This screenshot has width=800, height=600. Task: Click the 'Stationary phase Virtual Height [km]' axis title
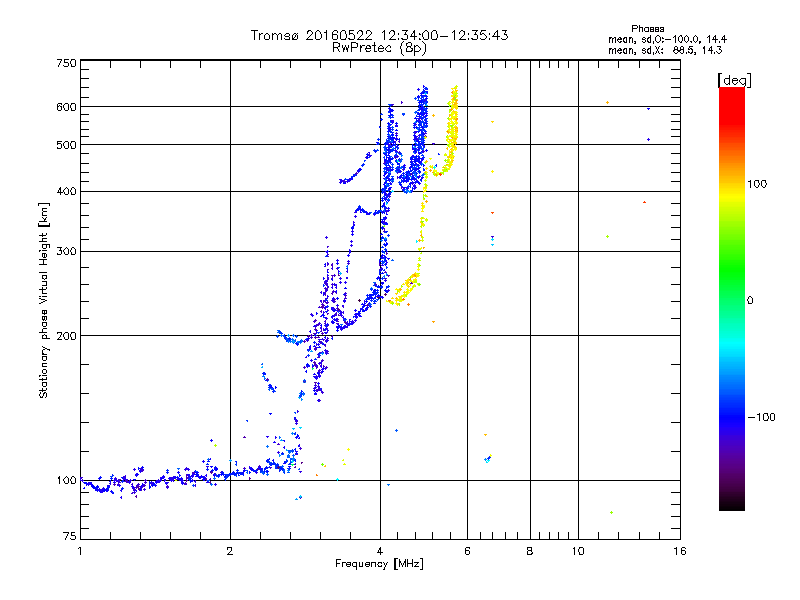pyautogui.click(x=44, y=300)
